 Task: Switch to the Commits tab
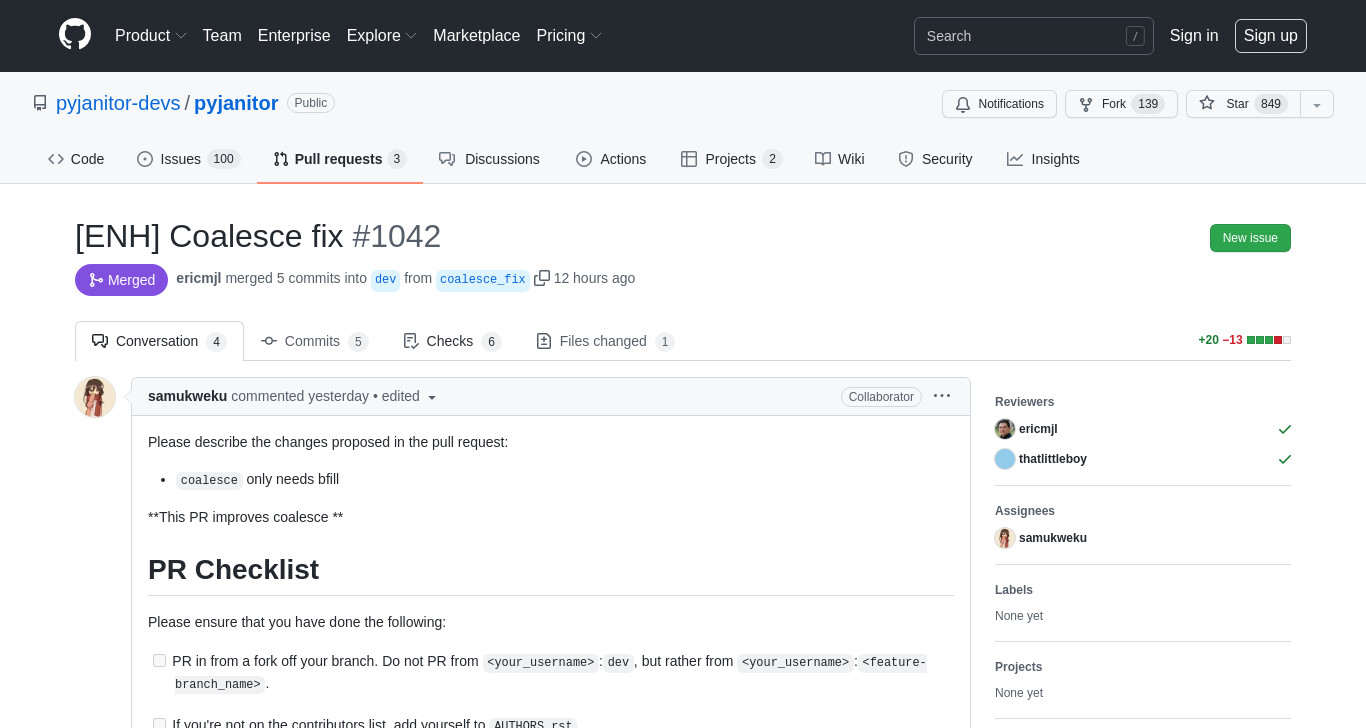(x=314, y=341)
